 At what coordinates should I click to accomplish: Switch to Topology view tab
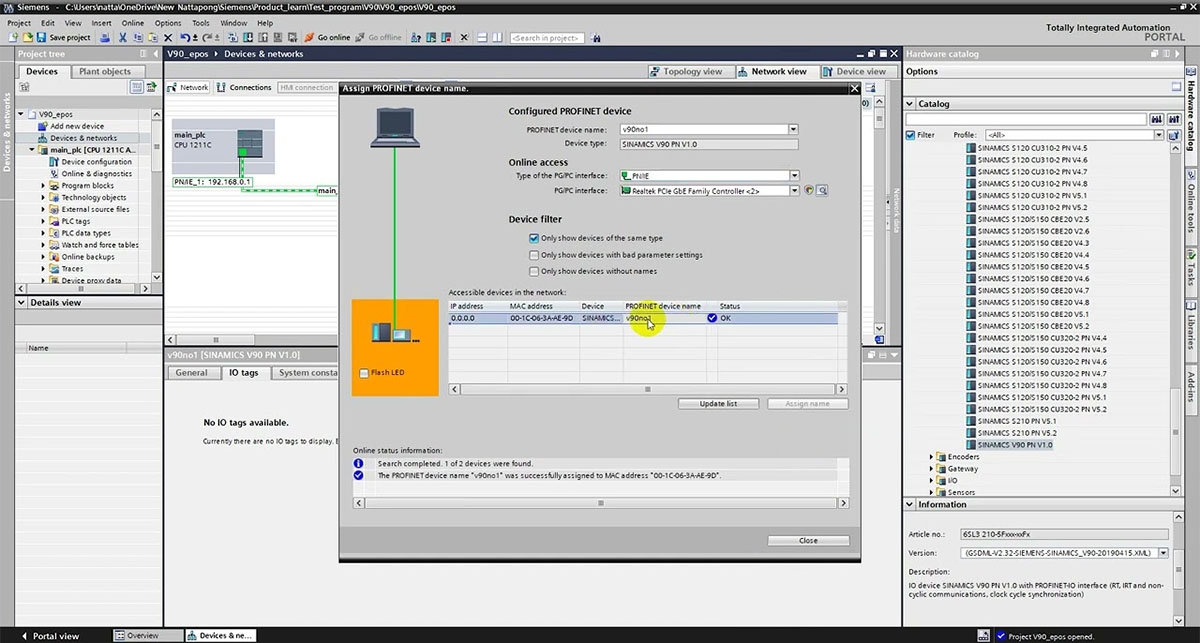pyautogui.click(x=685, y=72)
